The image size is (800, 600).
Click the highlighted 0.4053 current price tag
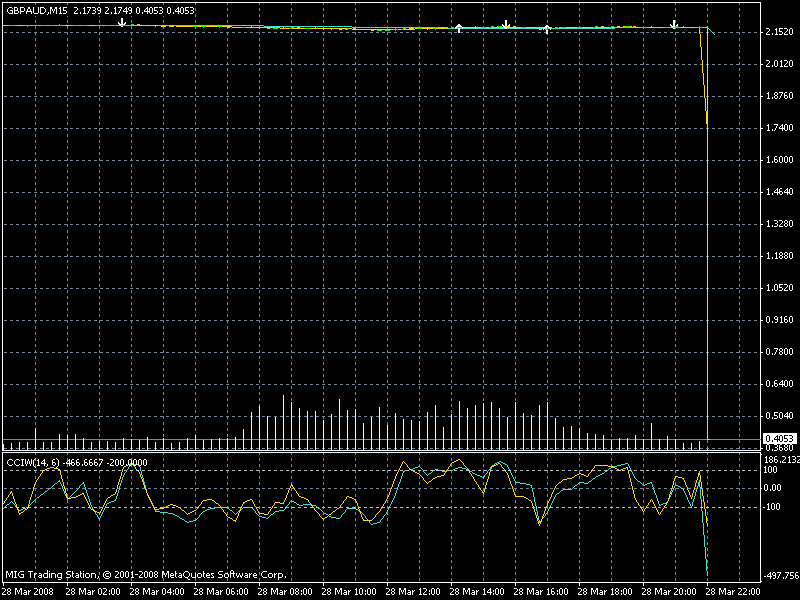point(779,438)
